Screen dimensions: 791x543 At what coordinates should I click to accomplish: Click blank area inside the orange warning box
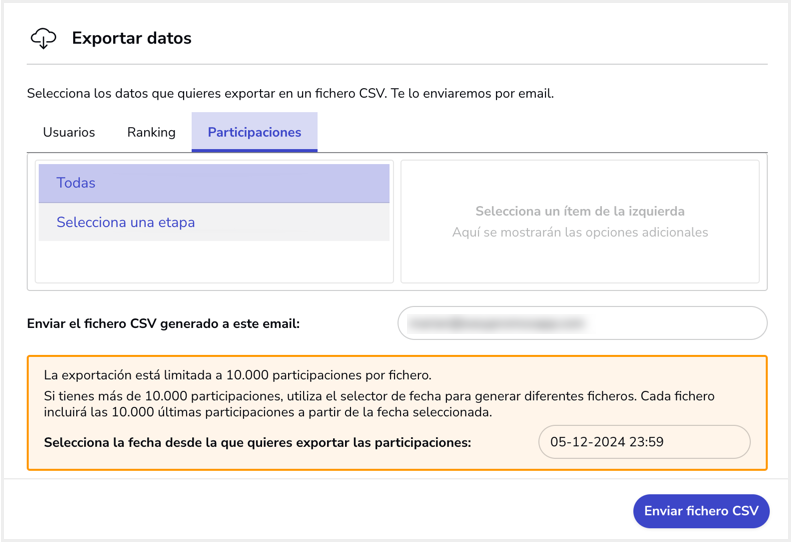coord(605,374)
